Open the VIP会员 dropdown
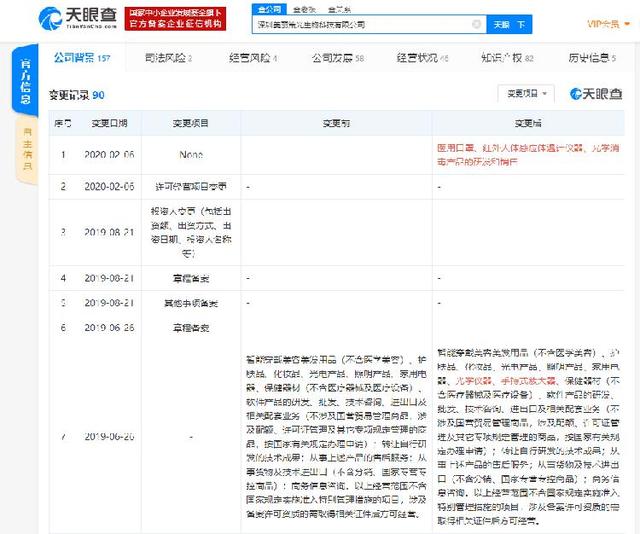The image size is (640, 534). pos(608,24)
